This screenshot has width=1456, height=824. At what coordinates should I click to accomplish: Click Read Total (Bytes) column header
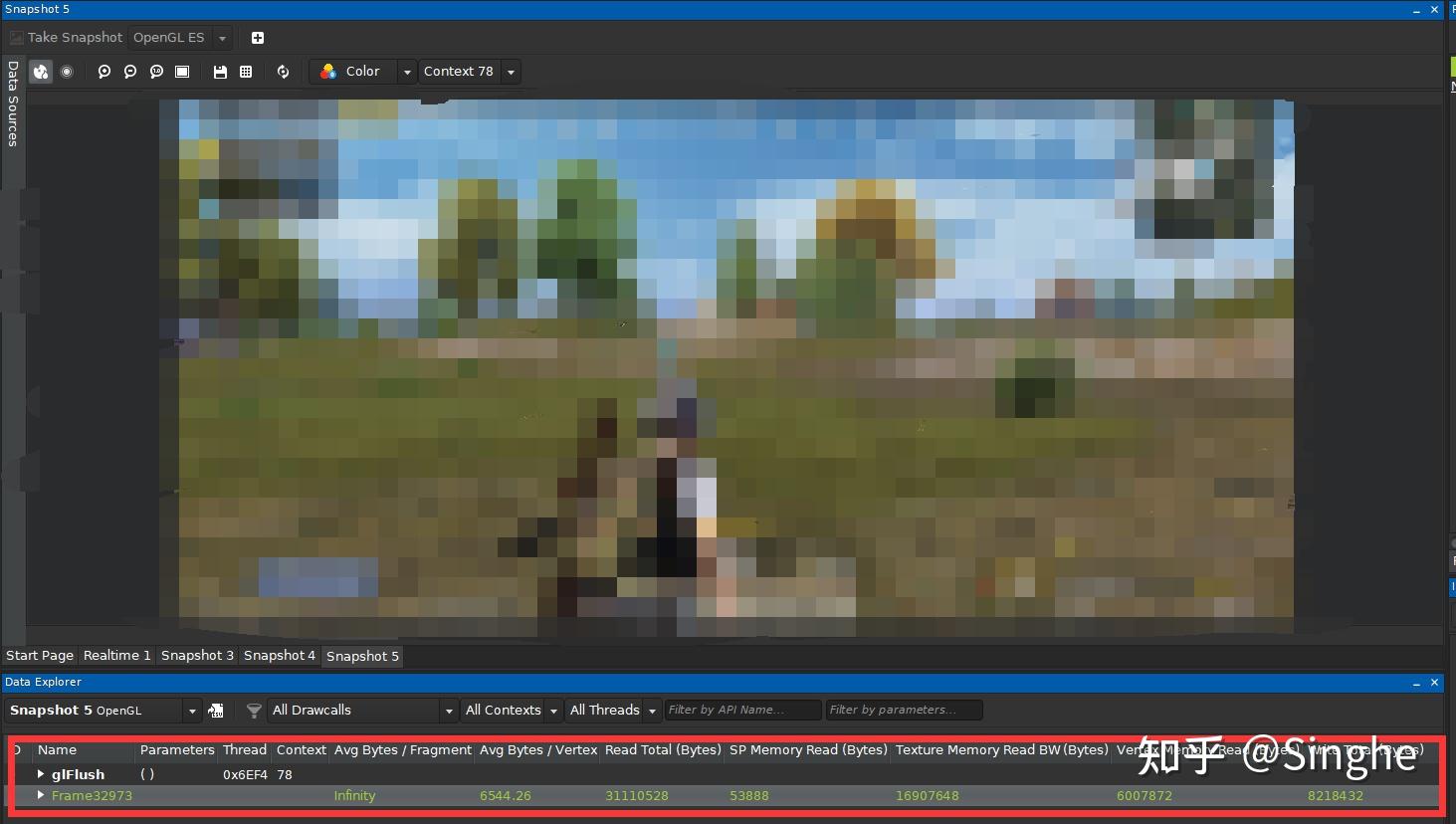[663, 750]
